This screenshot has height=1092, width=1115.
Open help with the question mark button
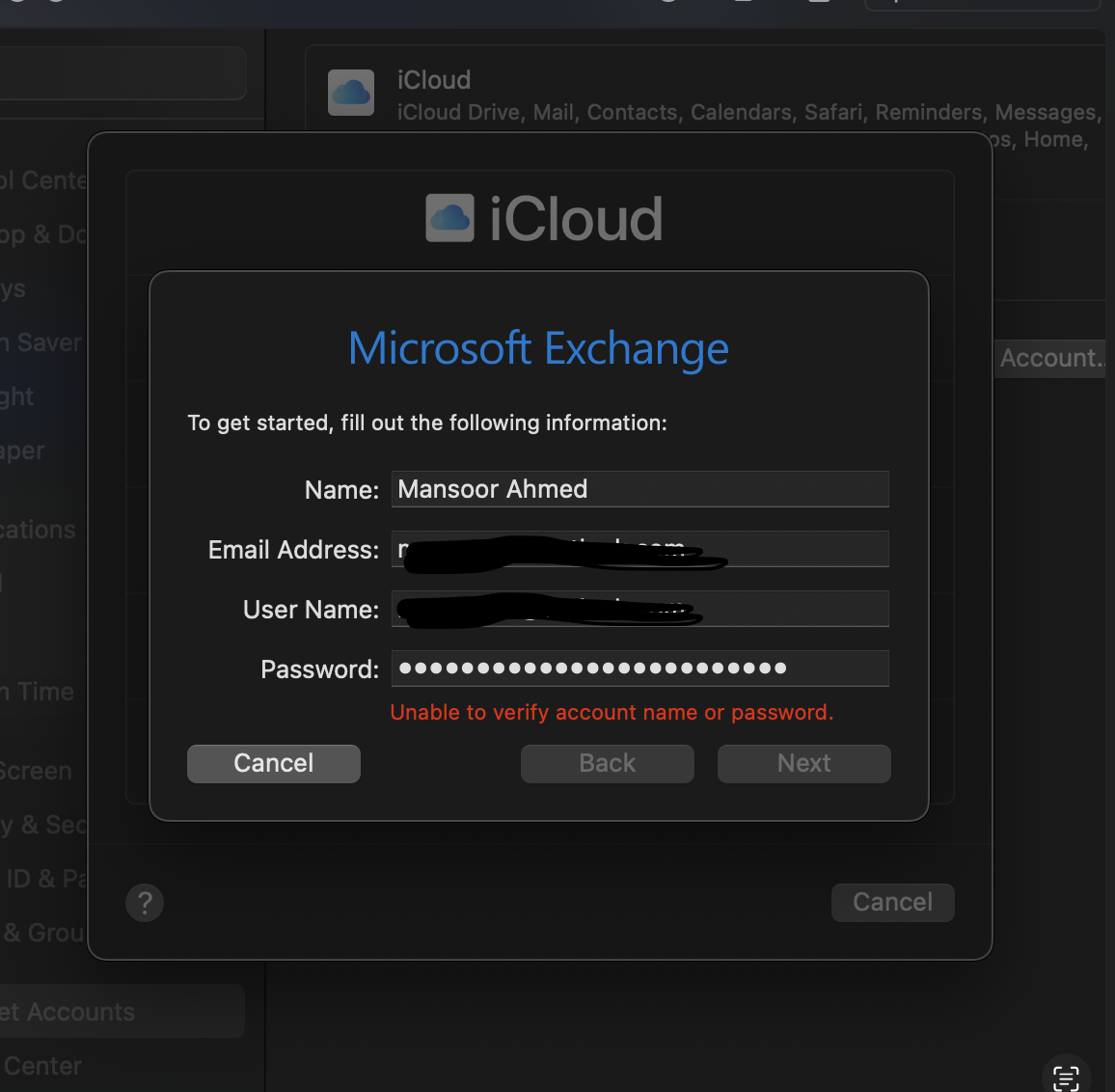145,903
